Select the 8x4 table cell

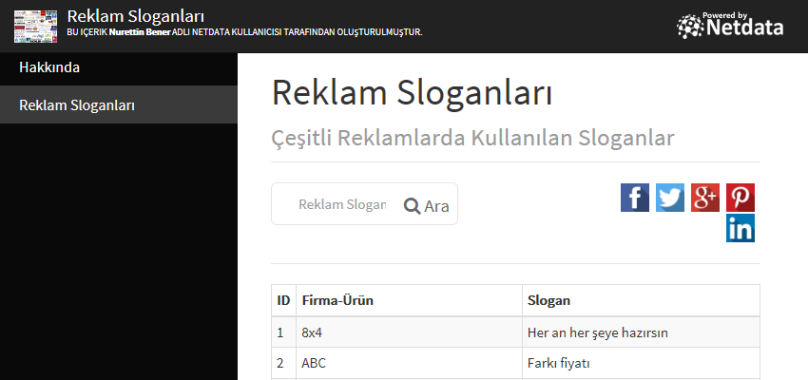(409, 332)
